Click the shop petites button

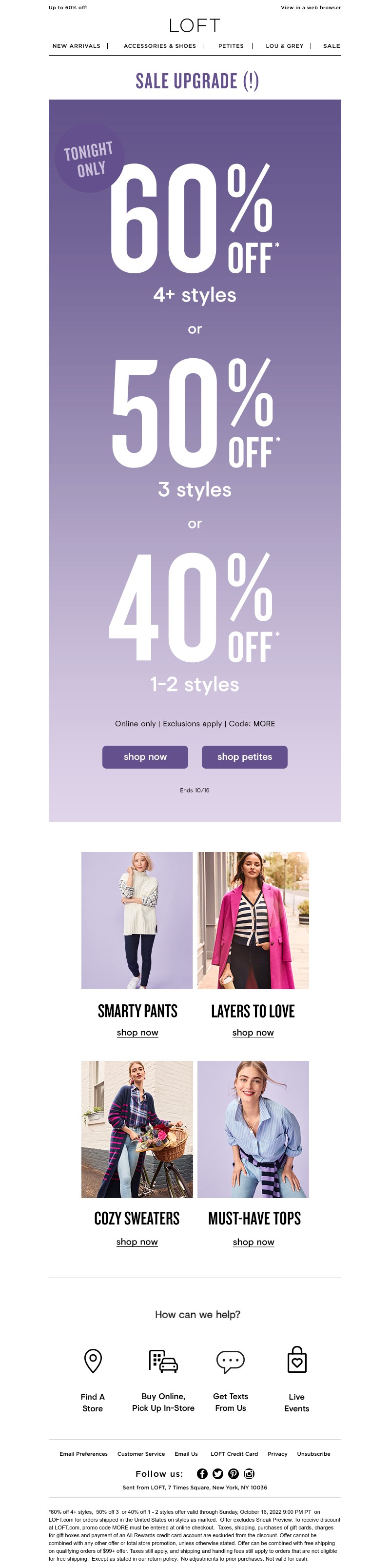click(x=245, y=756)
